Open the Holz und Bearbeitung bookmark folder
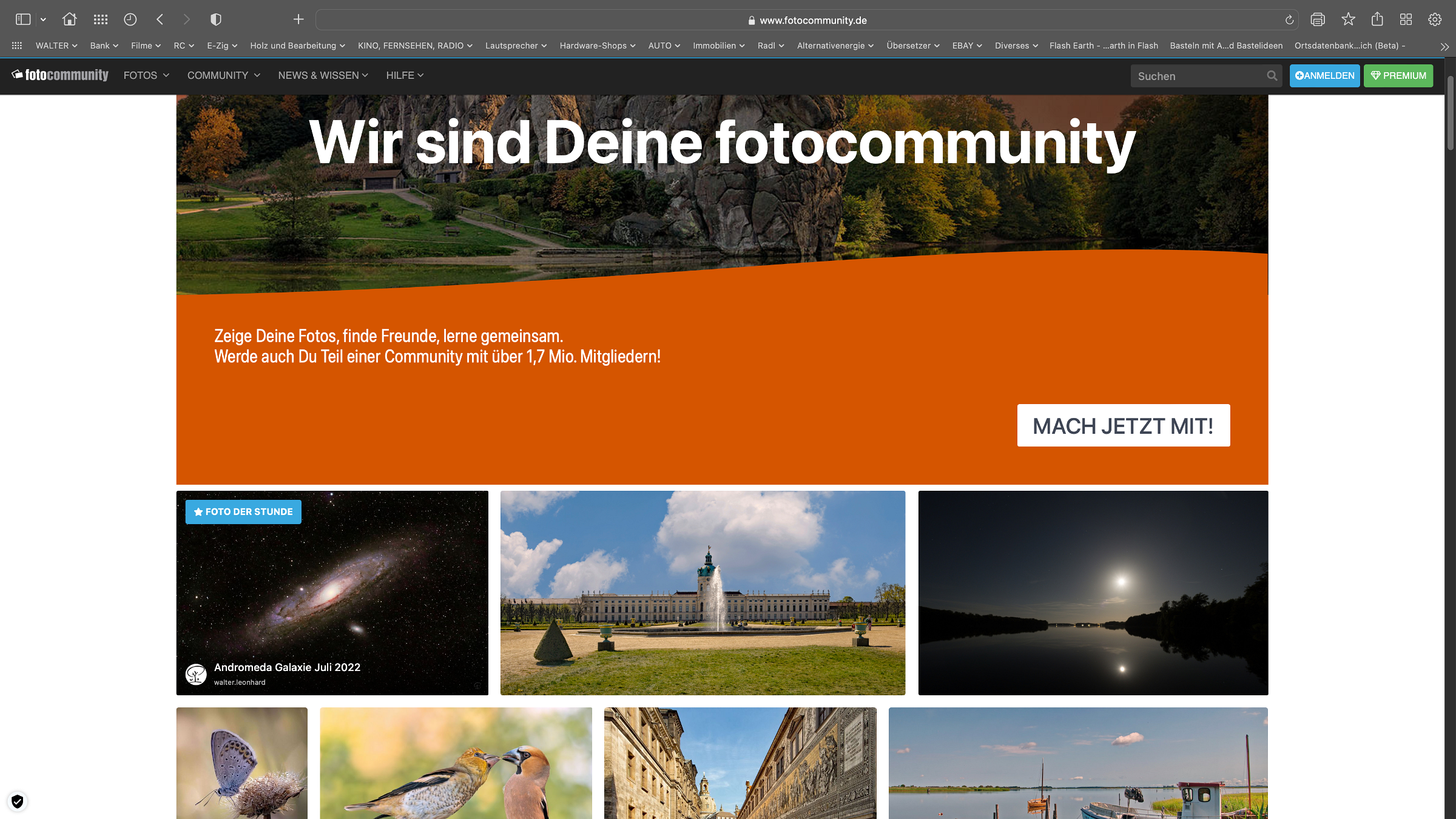The height and width of the screenshot is (819, 1456). click(x=297, y=45)
